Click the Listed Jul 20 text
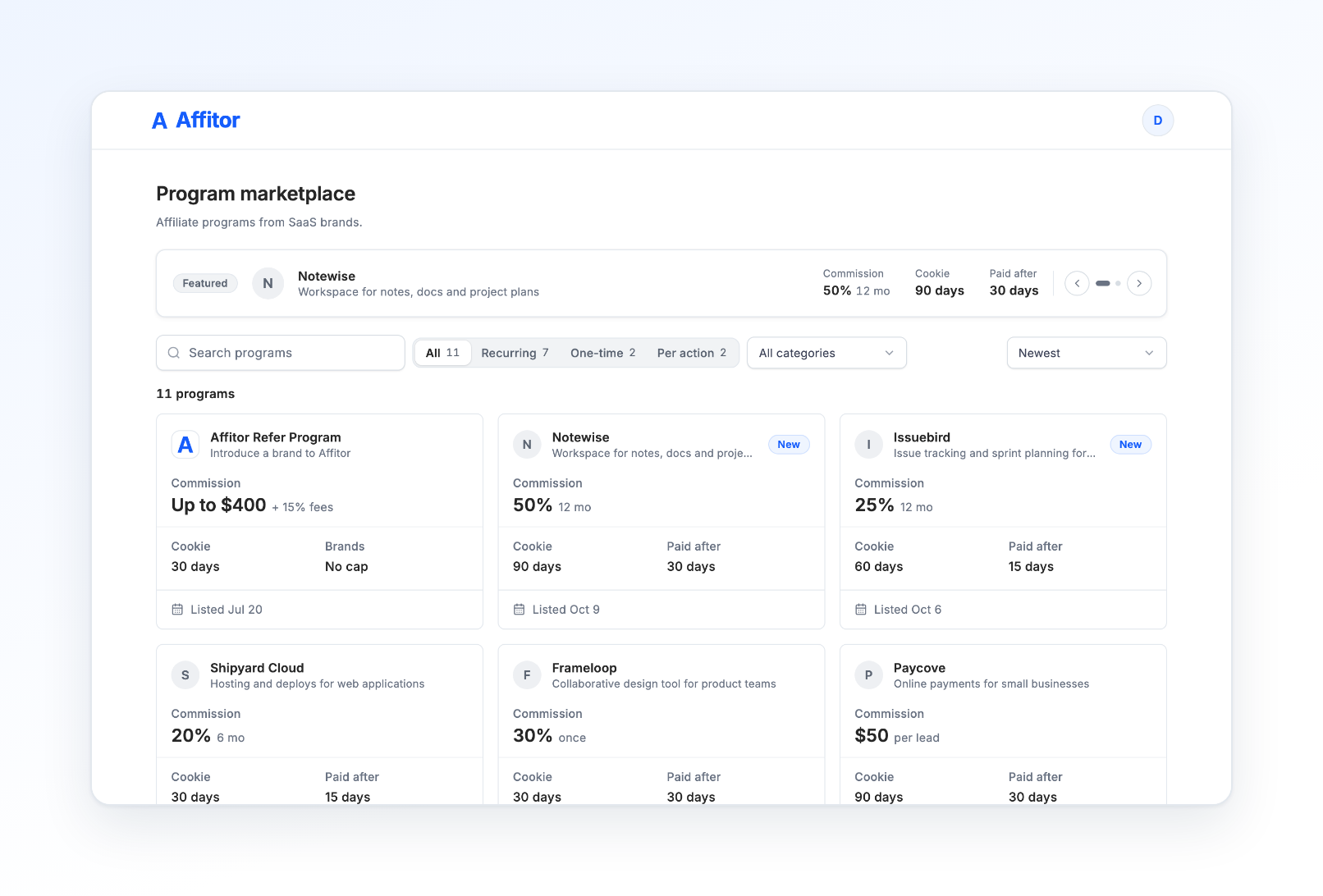Image resolution: width=1323 pixels, height=896 pixels. [x=227, y=610]
